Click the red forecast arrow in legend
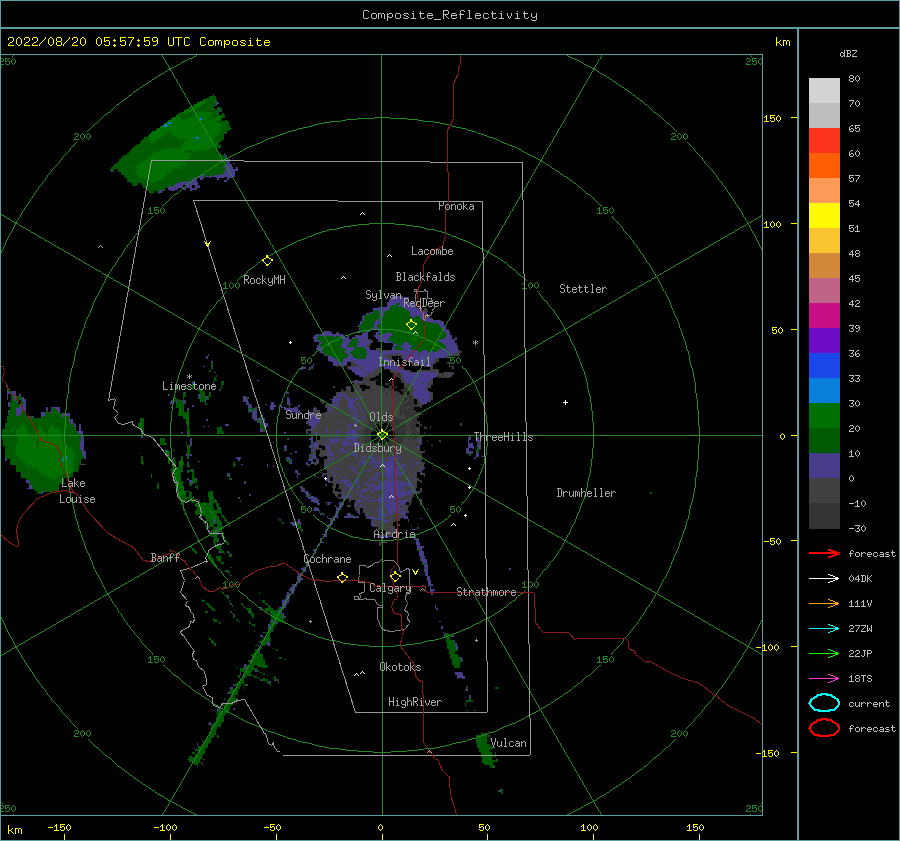The width and height of the screenshot is (900, 841). click(x=824, y=553)
